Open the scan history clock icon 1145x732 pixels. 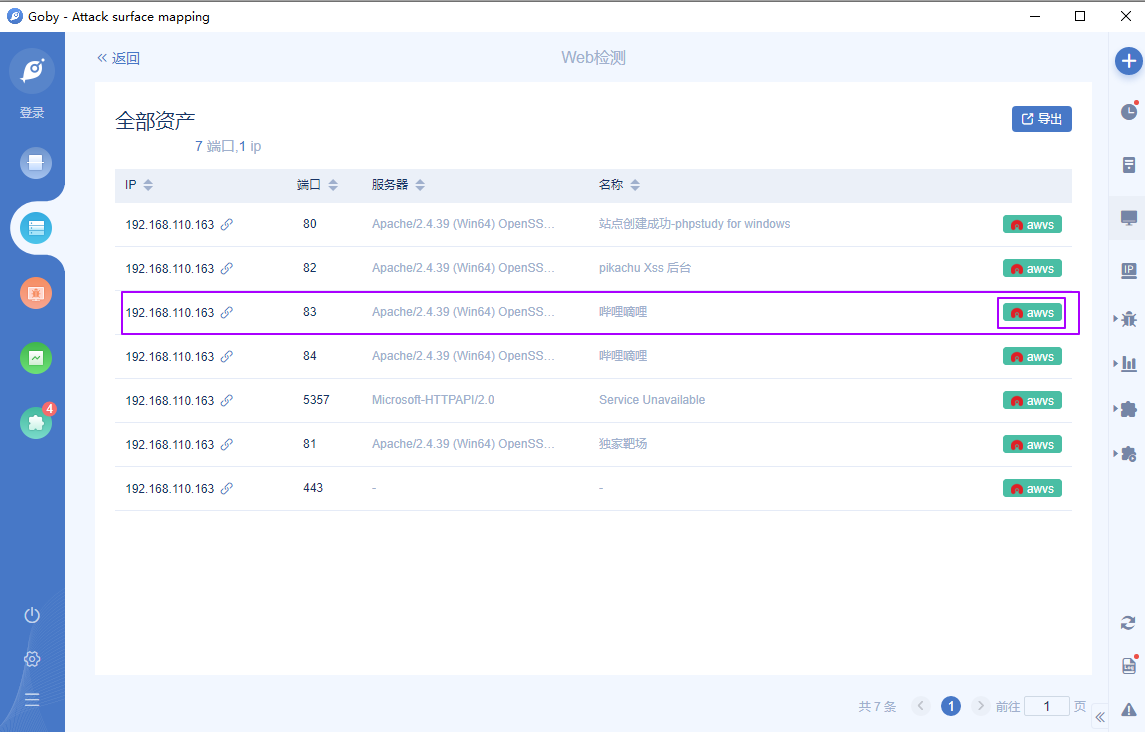[1129, 111]
